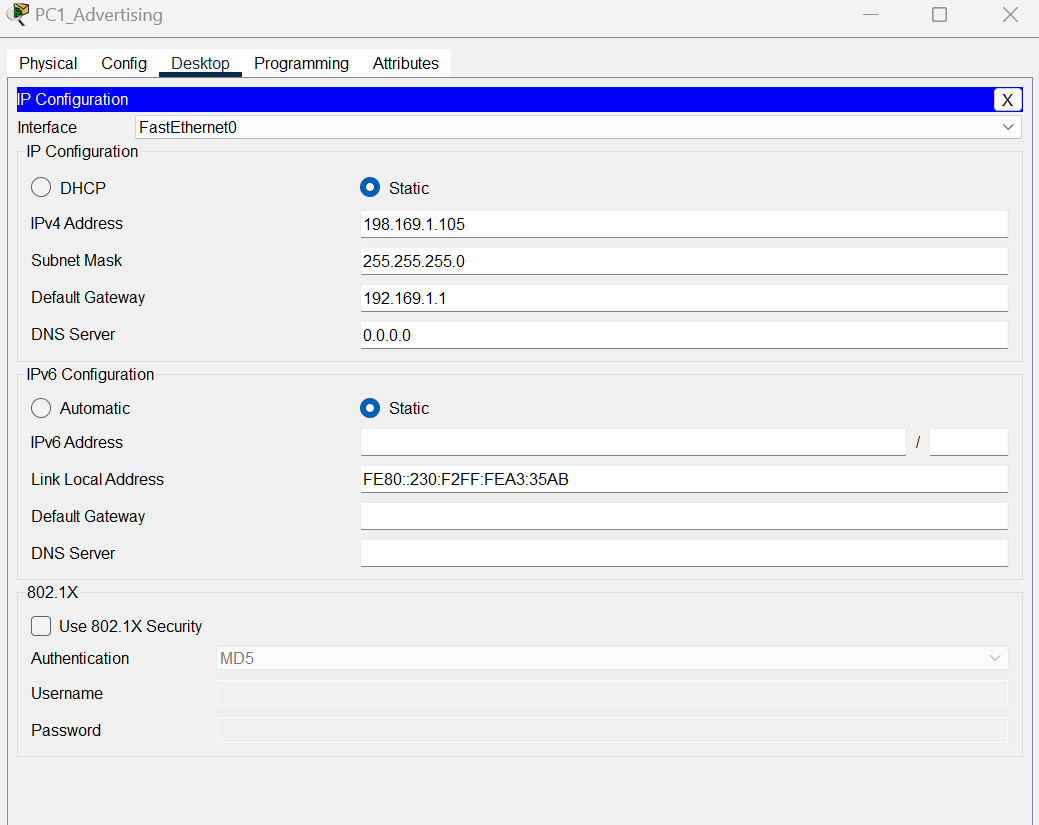Click the IPv6 prefix length field after slash
Viewport: 1039px width, 825px height.
click(969, 442)
